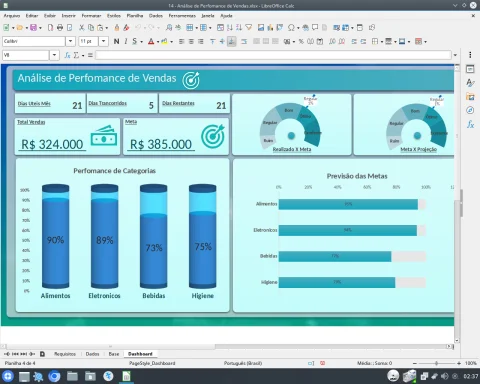Insert Chart toolbar icon

(270, 28)
